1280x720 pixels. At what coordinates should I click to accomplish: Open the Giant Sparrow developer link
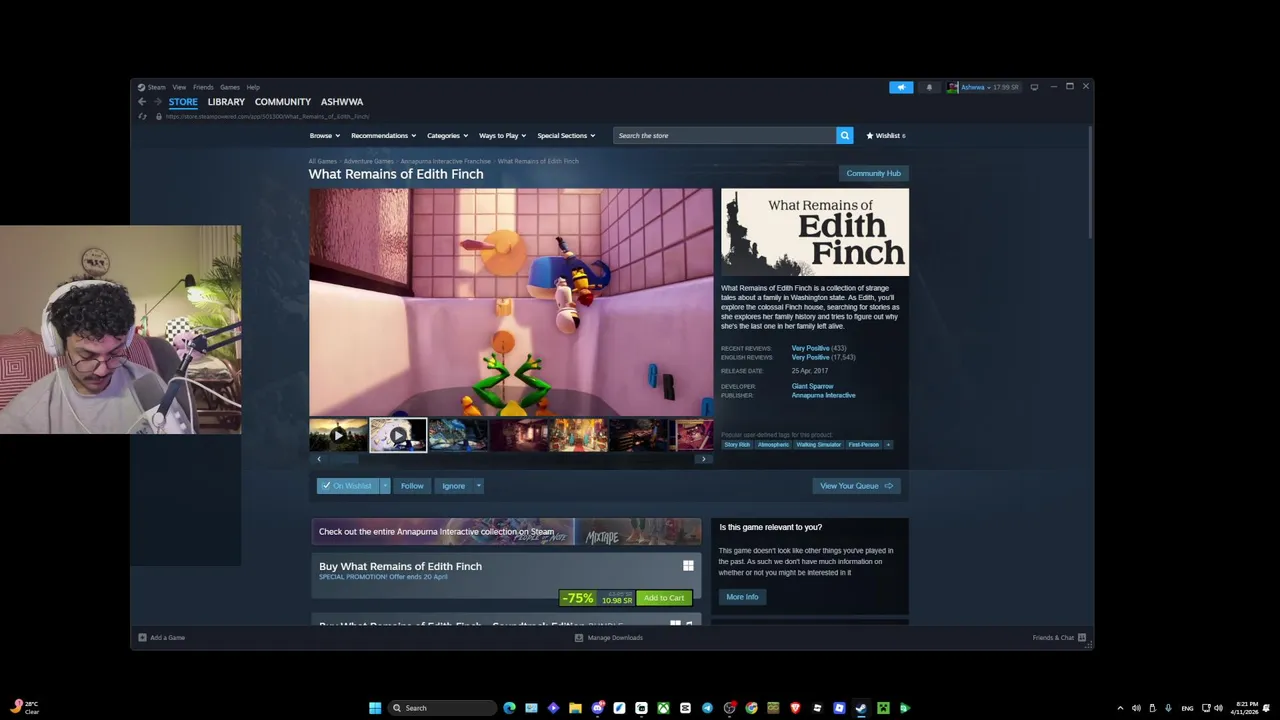812,386
